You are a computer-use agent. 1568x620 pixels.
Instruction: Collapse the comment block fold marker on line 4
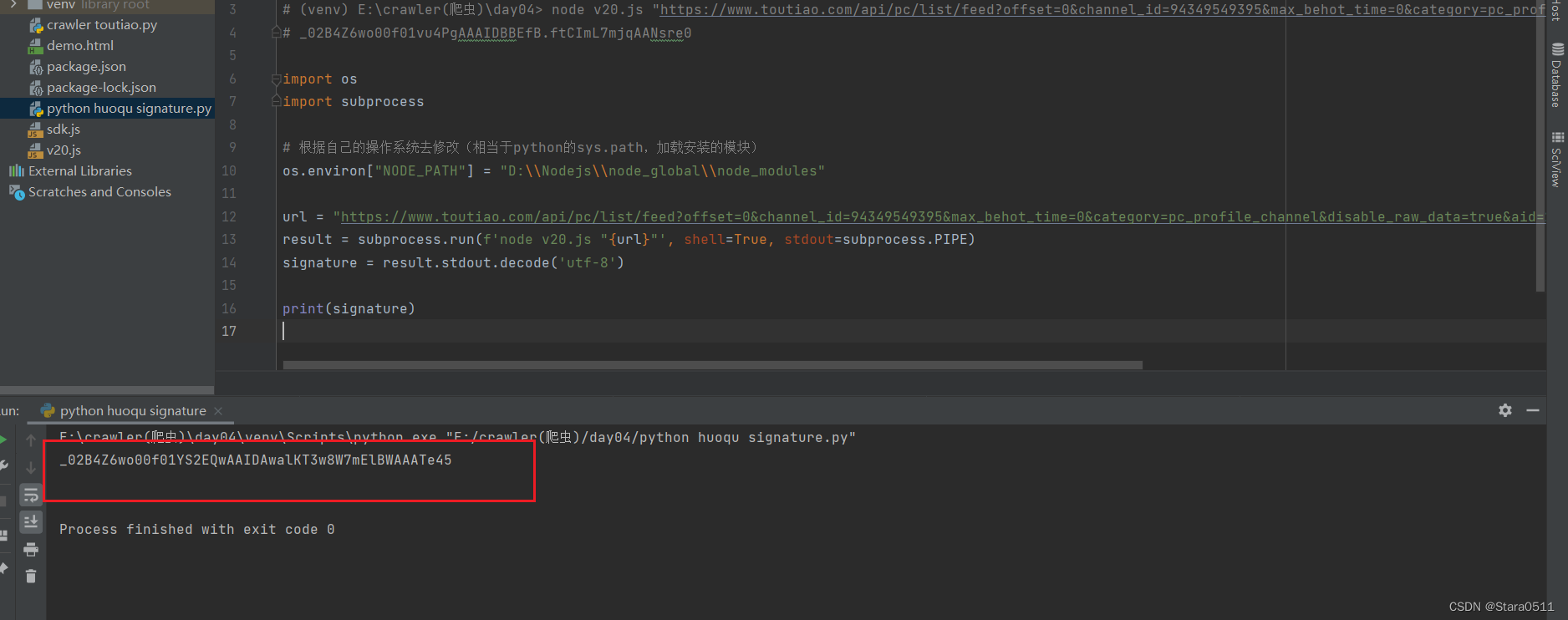pos(276,33)
